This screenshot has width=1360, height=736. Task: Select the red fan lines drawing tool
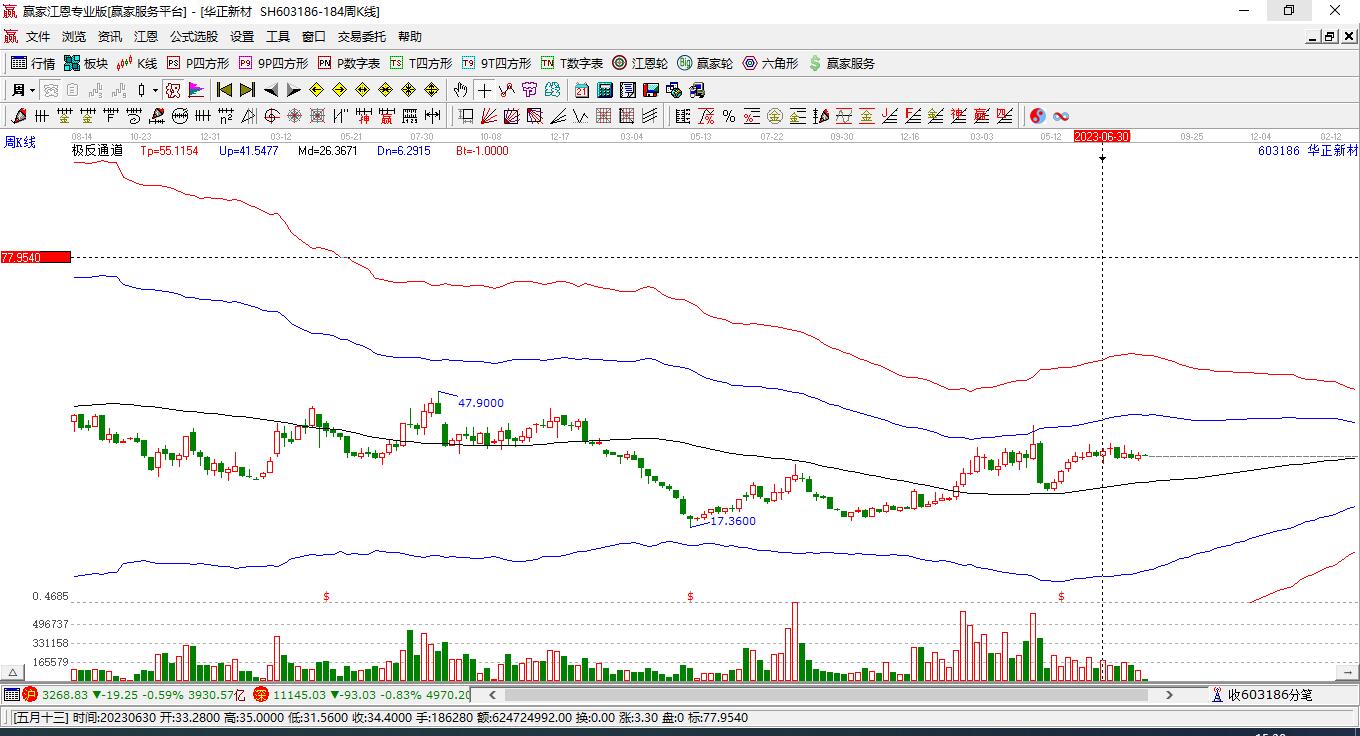(x=489, y=116)
